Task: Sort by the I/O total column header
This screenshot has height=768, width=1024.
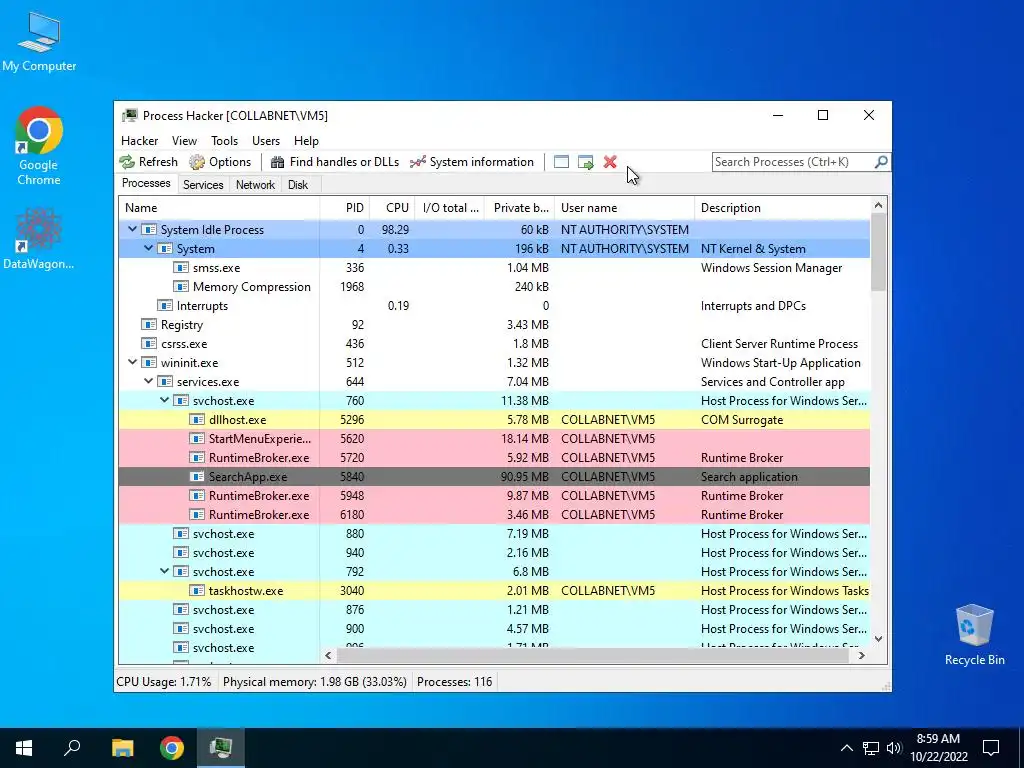Action: (449, 208)
